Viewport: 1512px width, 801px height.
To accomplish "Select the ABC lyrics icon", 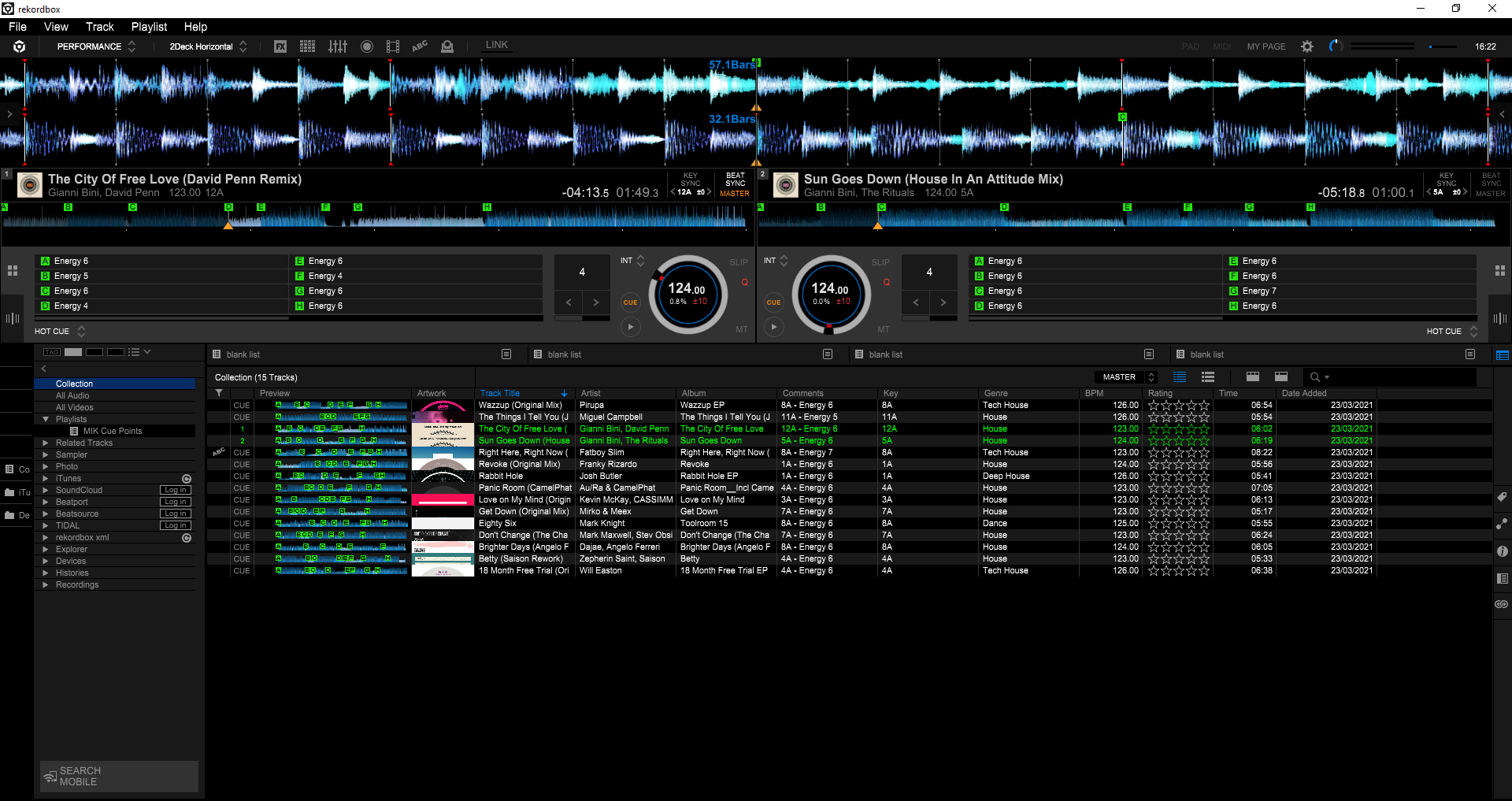I will click(419, 46).
